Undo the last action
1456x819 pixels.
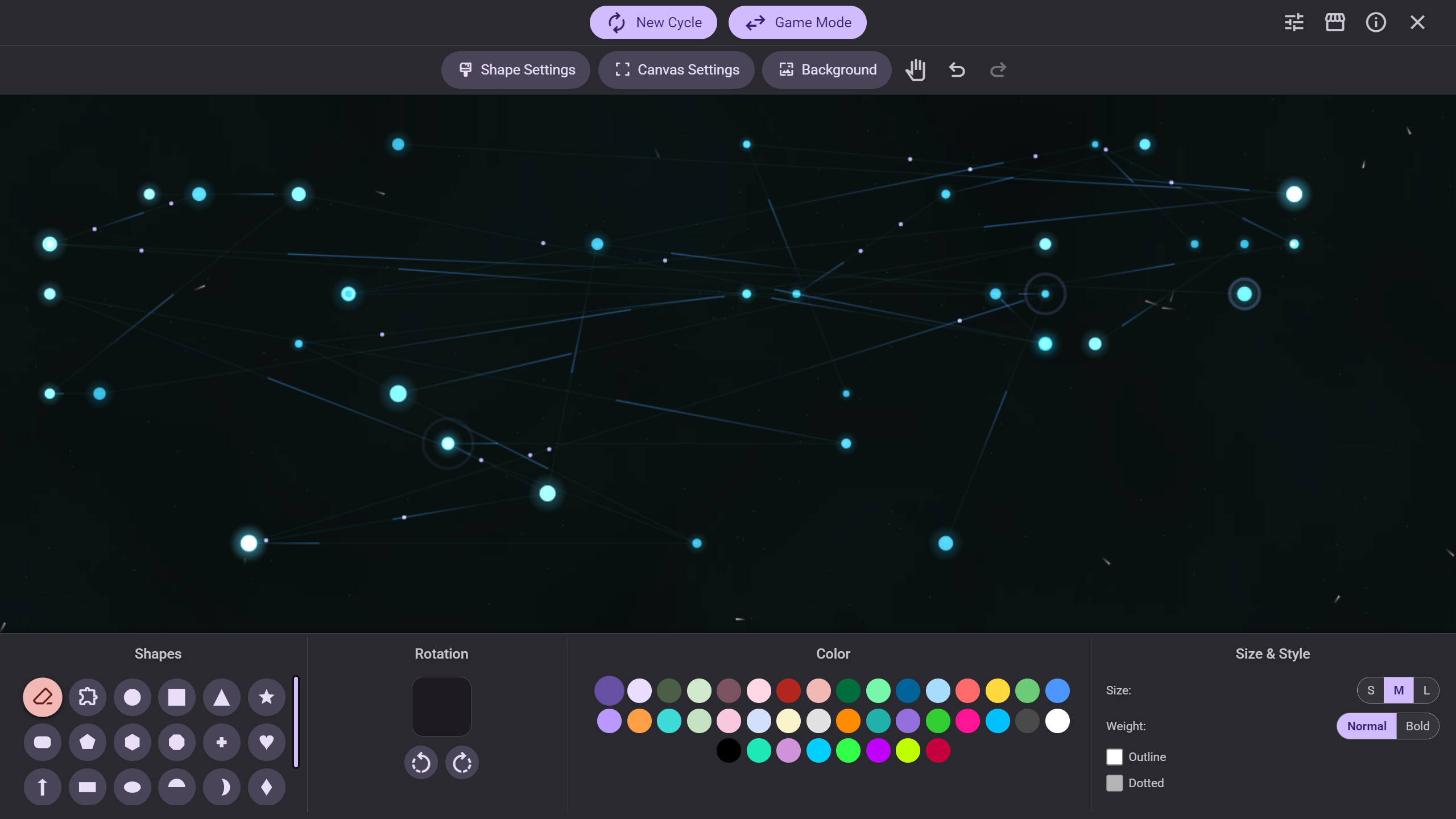tap(956, 69)
